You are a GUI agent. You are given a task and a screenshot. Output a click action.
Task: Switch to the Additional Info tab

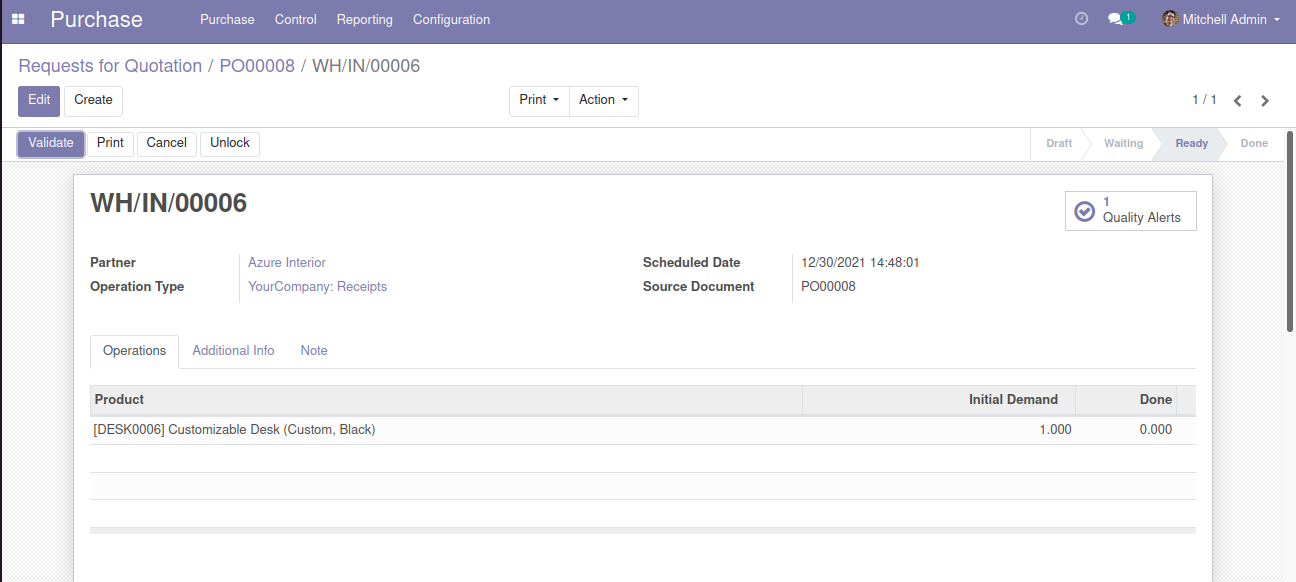click(233, 351)
